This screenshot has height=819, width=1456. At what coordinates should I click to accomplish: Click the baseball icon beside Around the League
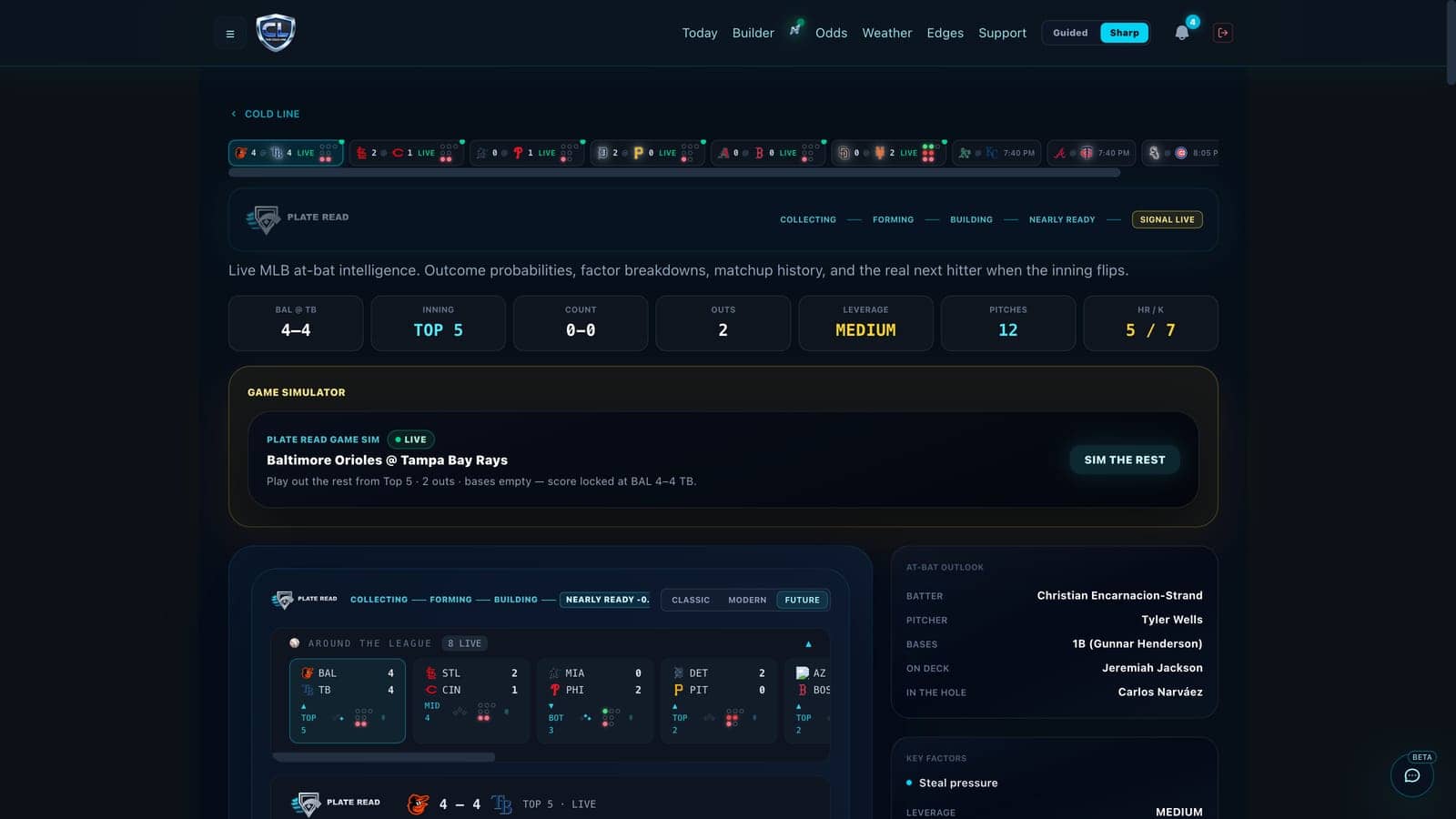coord(295,643)
